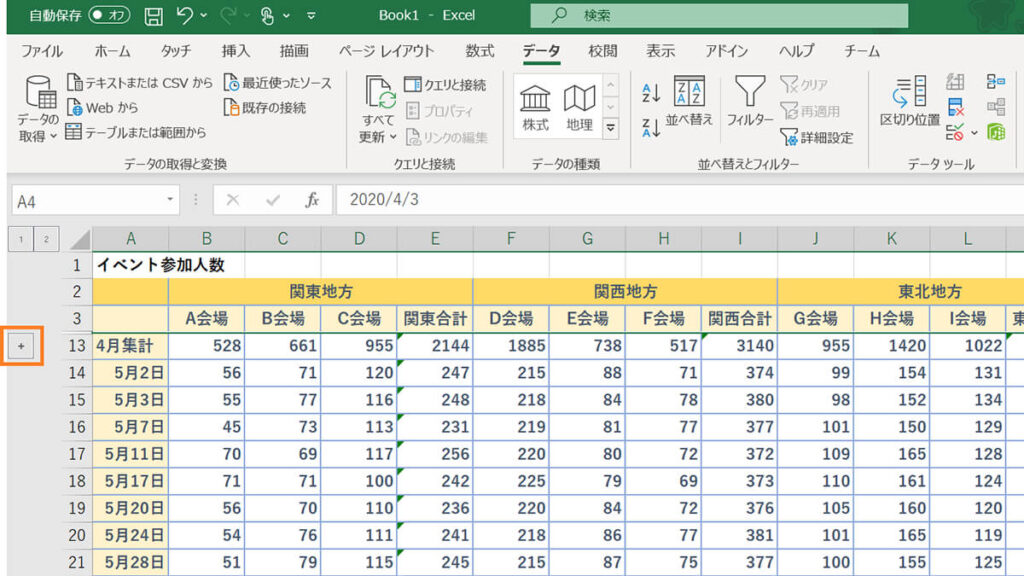Click the Data Validation icon

point(955,133)
